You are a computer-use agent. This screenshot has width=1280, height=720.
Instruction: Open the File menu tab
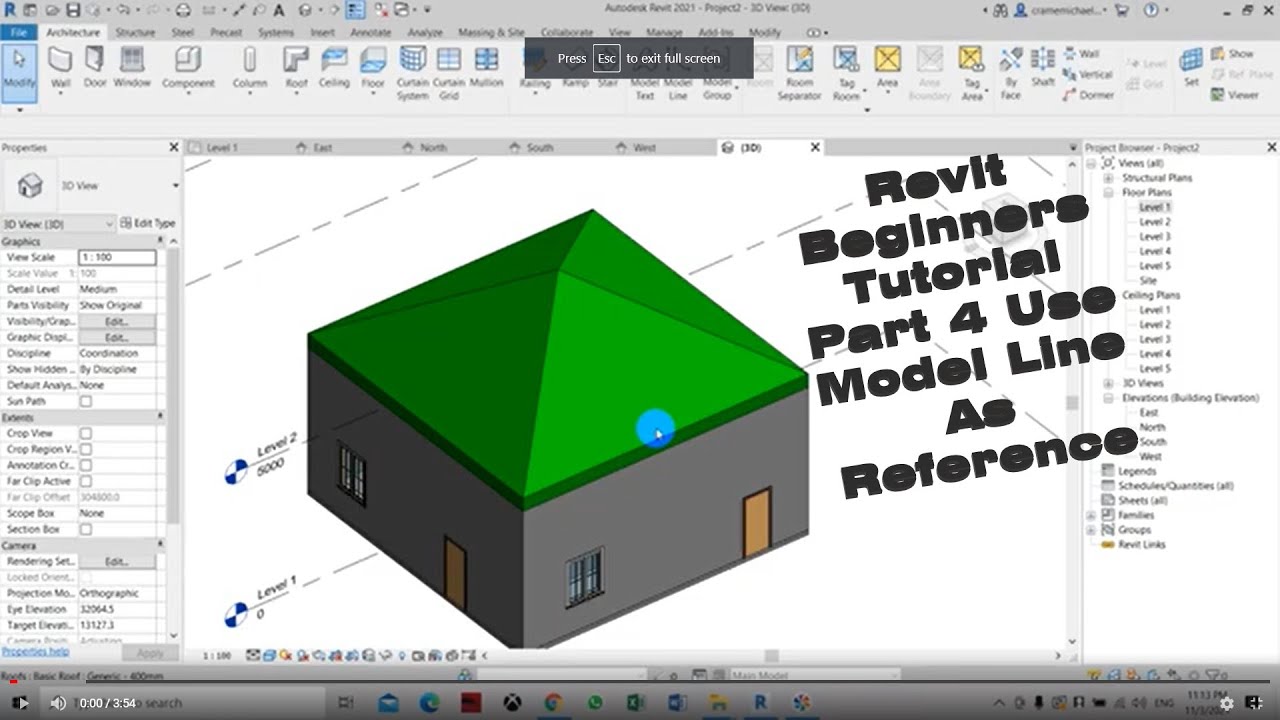[19, 32]
